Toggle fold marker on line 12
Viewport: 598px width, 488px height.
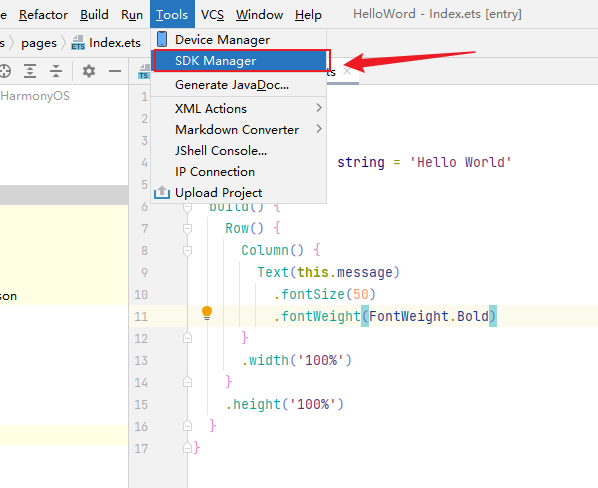tap(187, 338)
